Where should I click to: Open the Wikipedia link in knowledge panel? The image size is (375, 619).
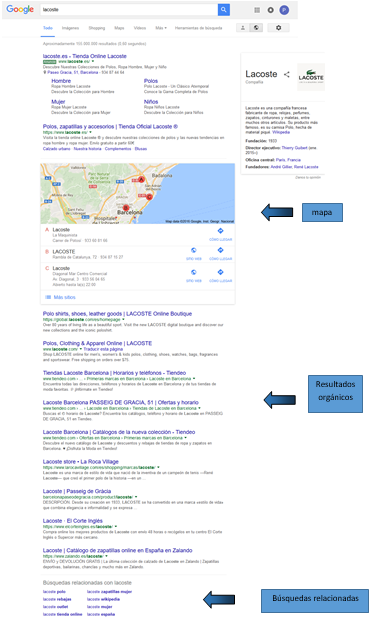(281, 132)
